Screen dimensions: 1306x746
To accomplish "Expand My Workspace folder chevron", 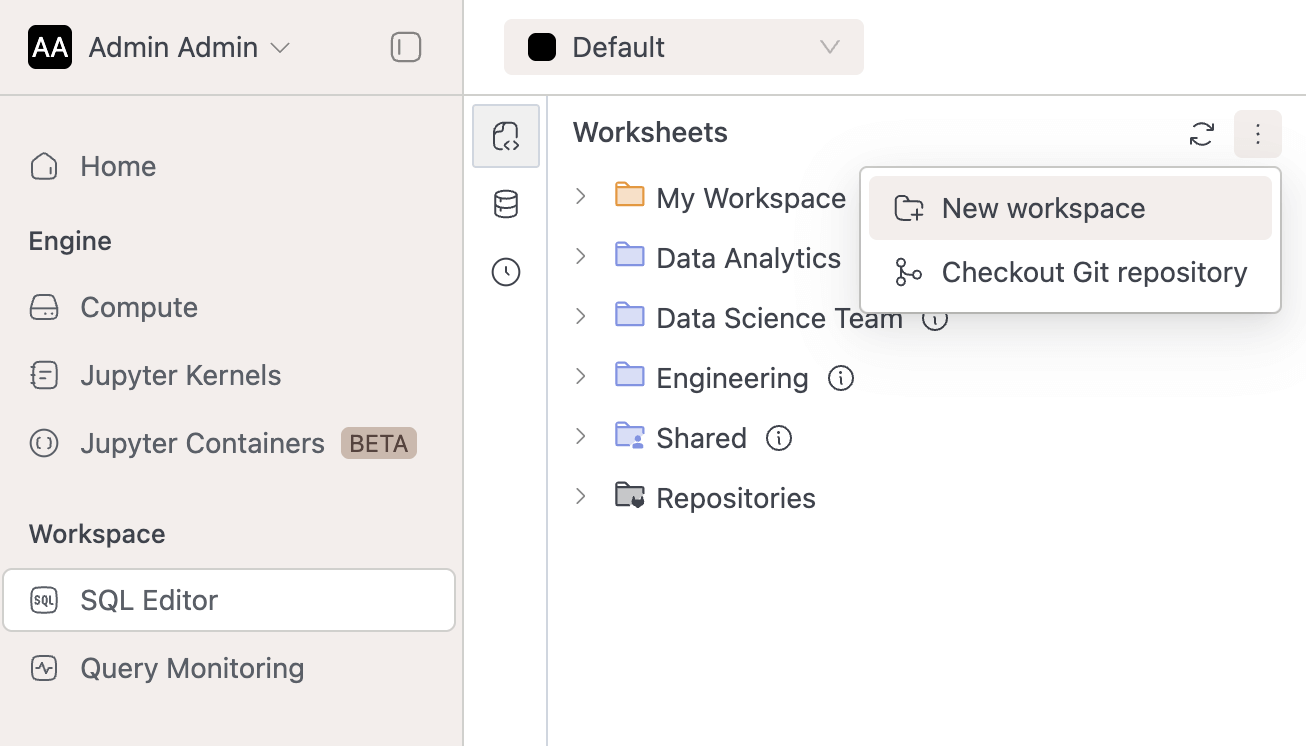I will point(581,197).
